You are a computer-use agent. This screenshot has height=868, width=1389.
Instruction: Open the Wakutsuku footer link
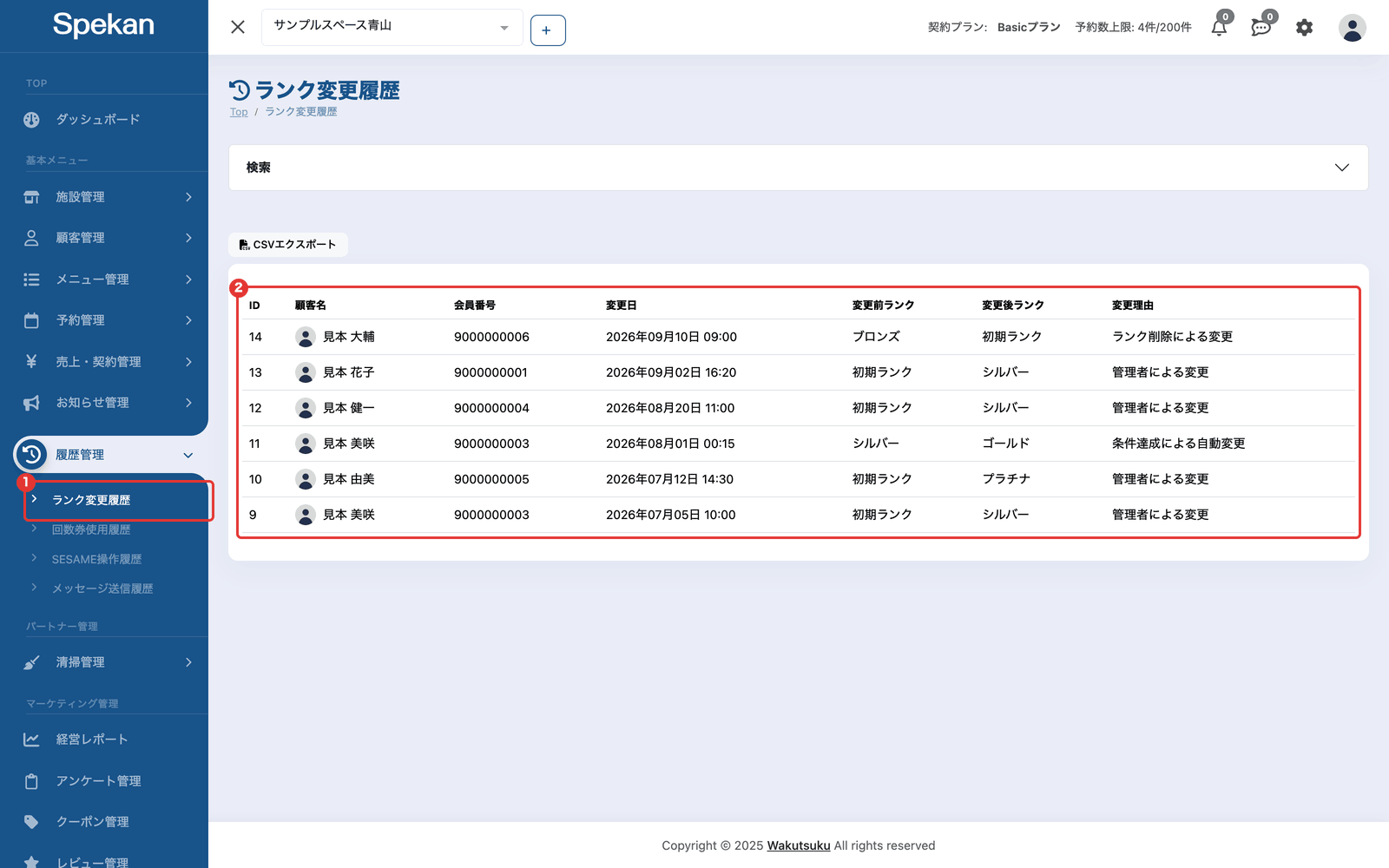click(799, 845)
